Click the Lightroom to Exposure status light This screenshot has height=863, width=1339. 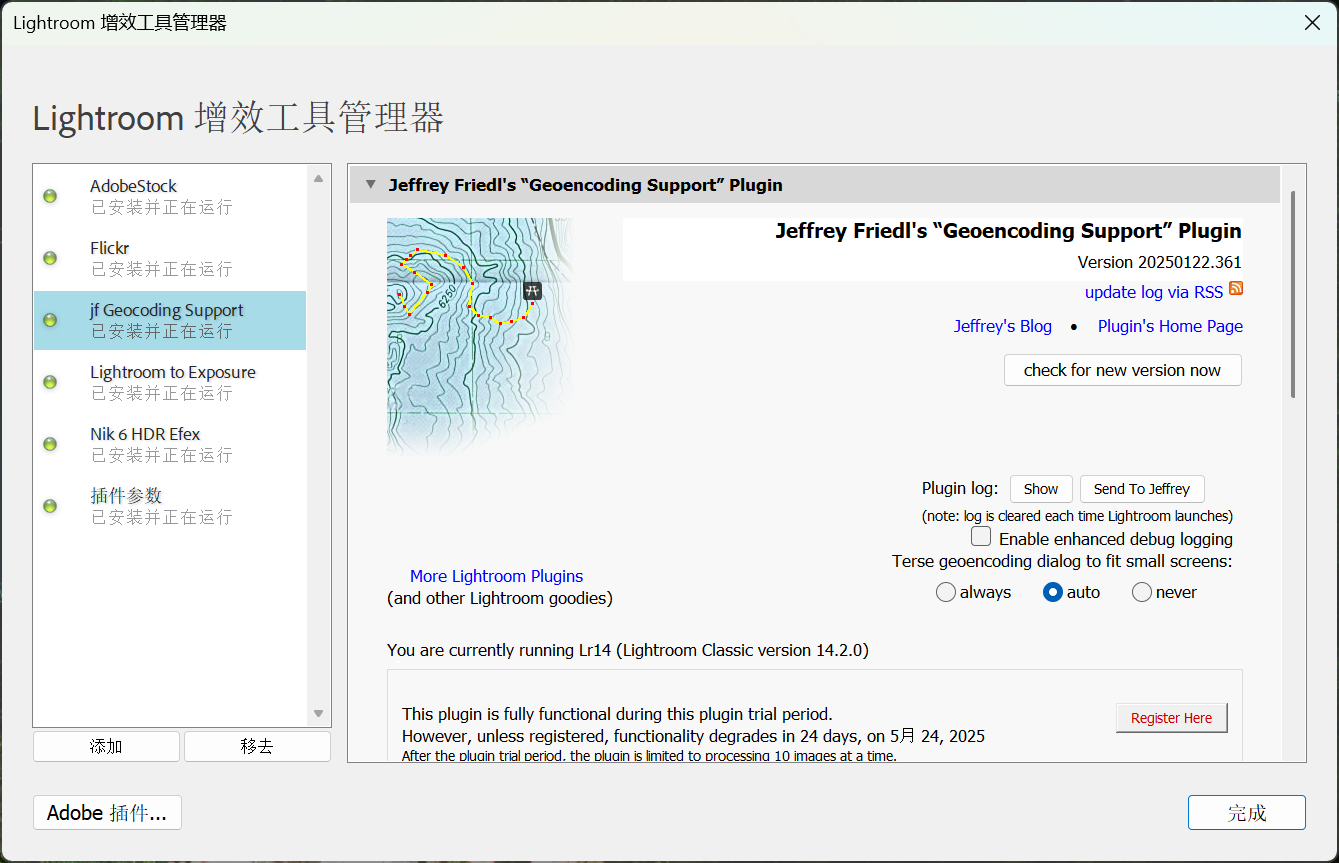(50, 382)
